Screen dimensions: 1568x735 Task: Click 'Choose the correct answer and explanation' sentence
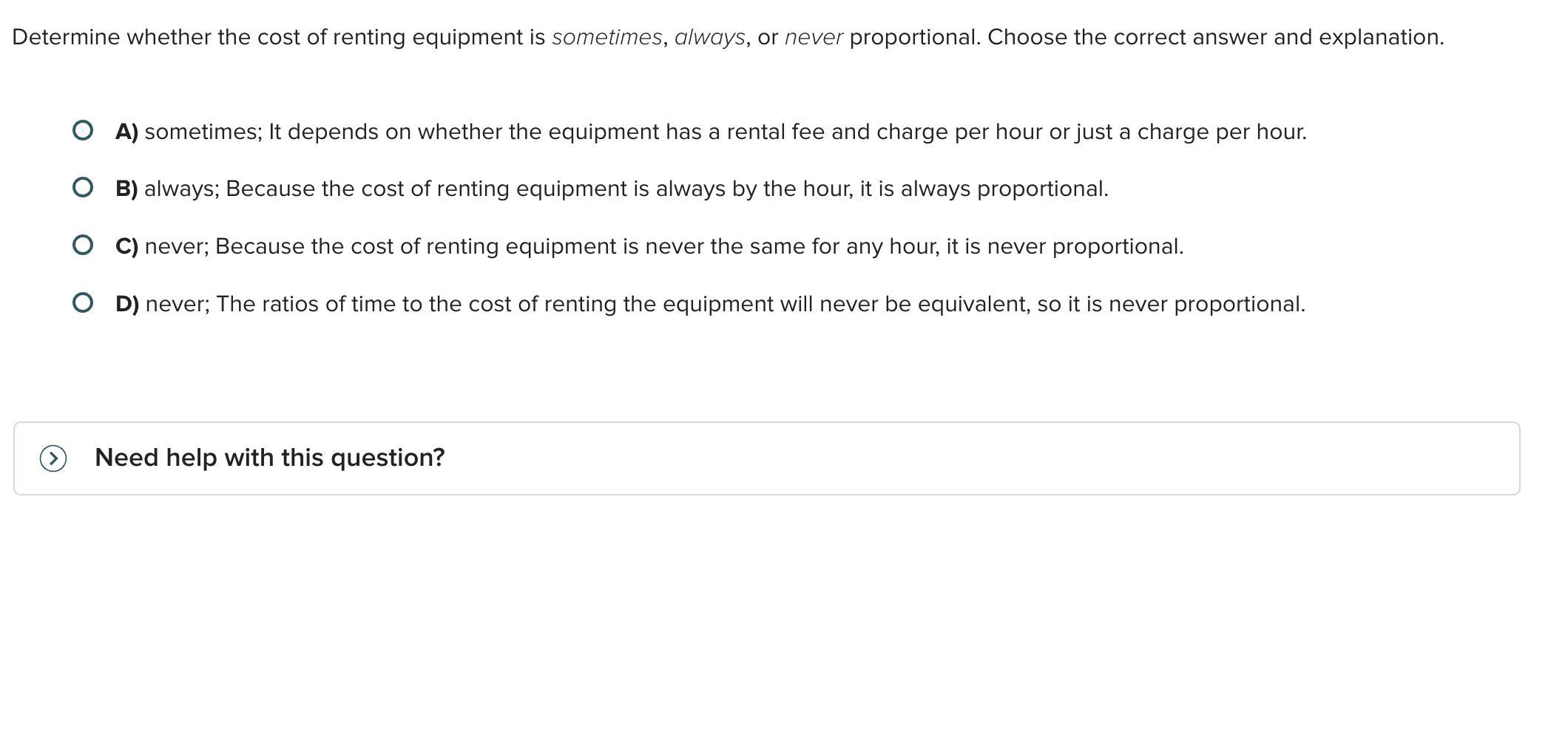pyautogui.click(x=1216, y=37)
